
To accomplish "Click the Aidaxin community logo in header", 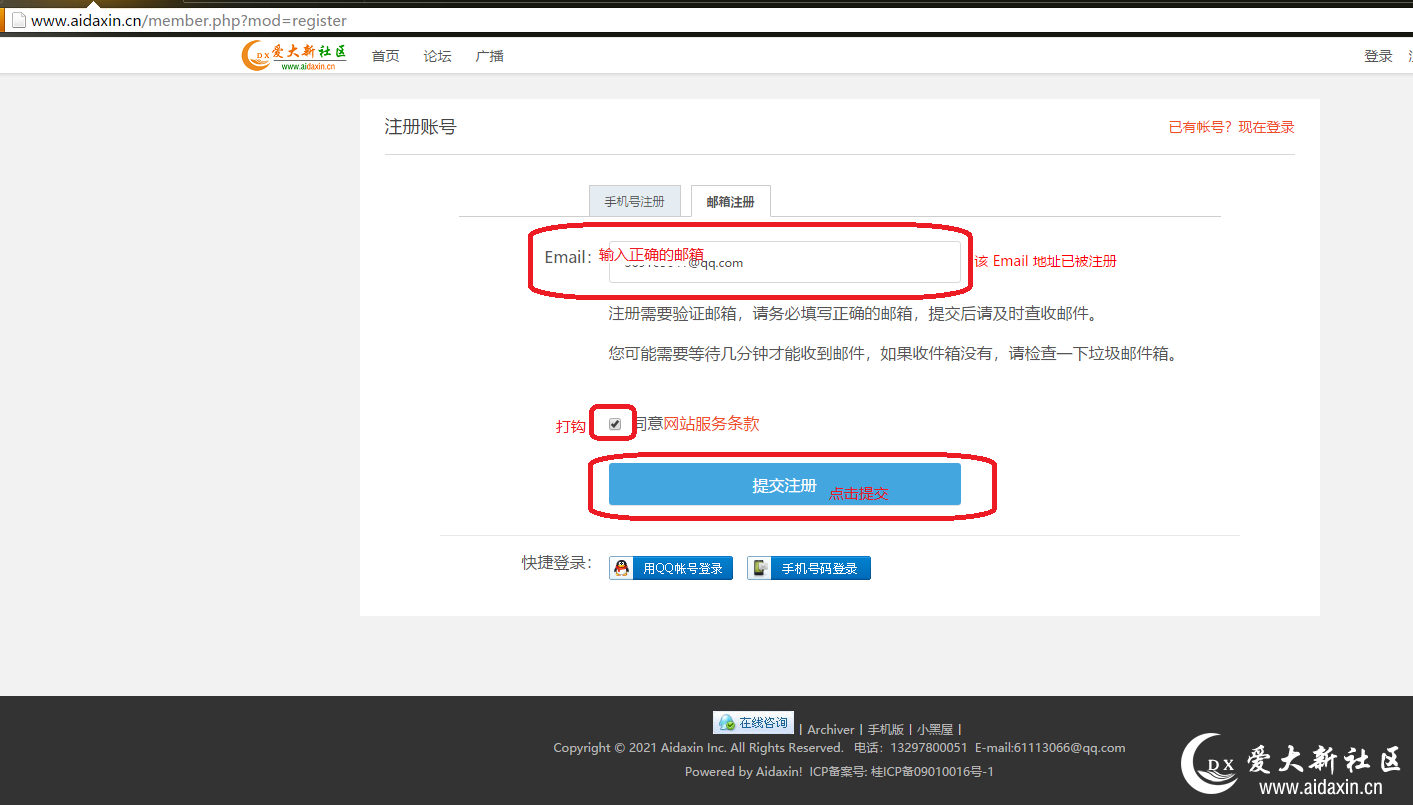I will coord(294,56).
